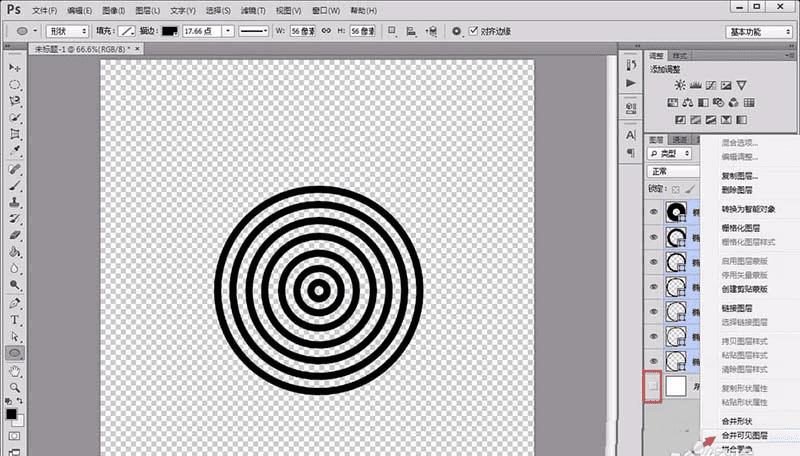800x456 pixels.
Task: Show the hidden white background layer
Action: point(653,386)
